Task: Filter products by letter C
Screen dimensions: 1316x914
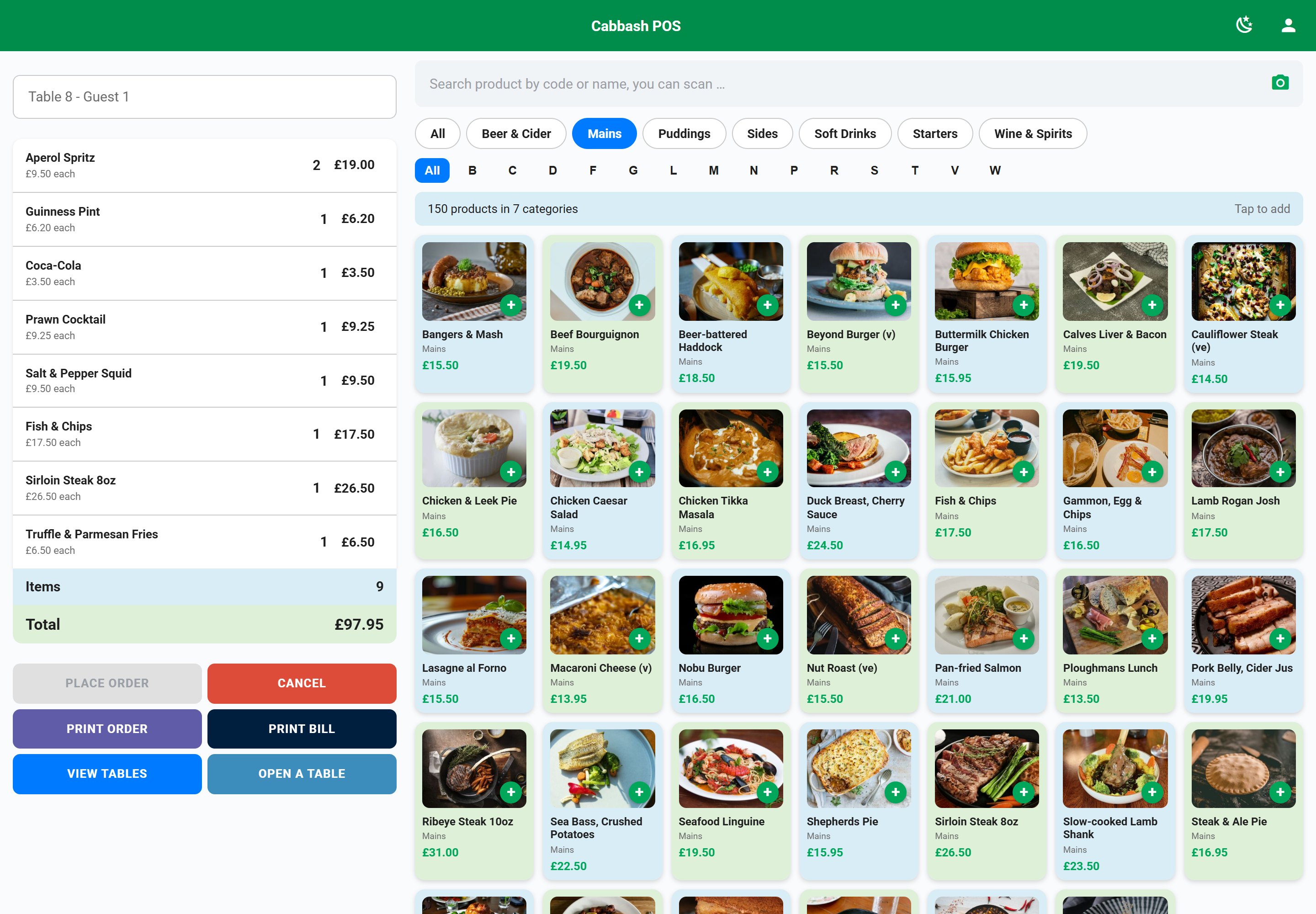Action: pos(512,170)
